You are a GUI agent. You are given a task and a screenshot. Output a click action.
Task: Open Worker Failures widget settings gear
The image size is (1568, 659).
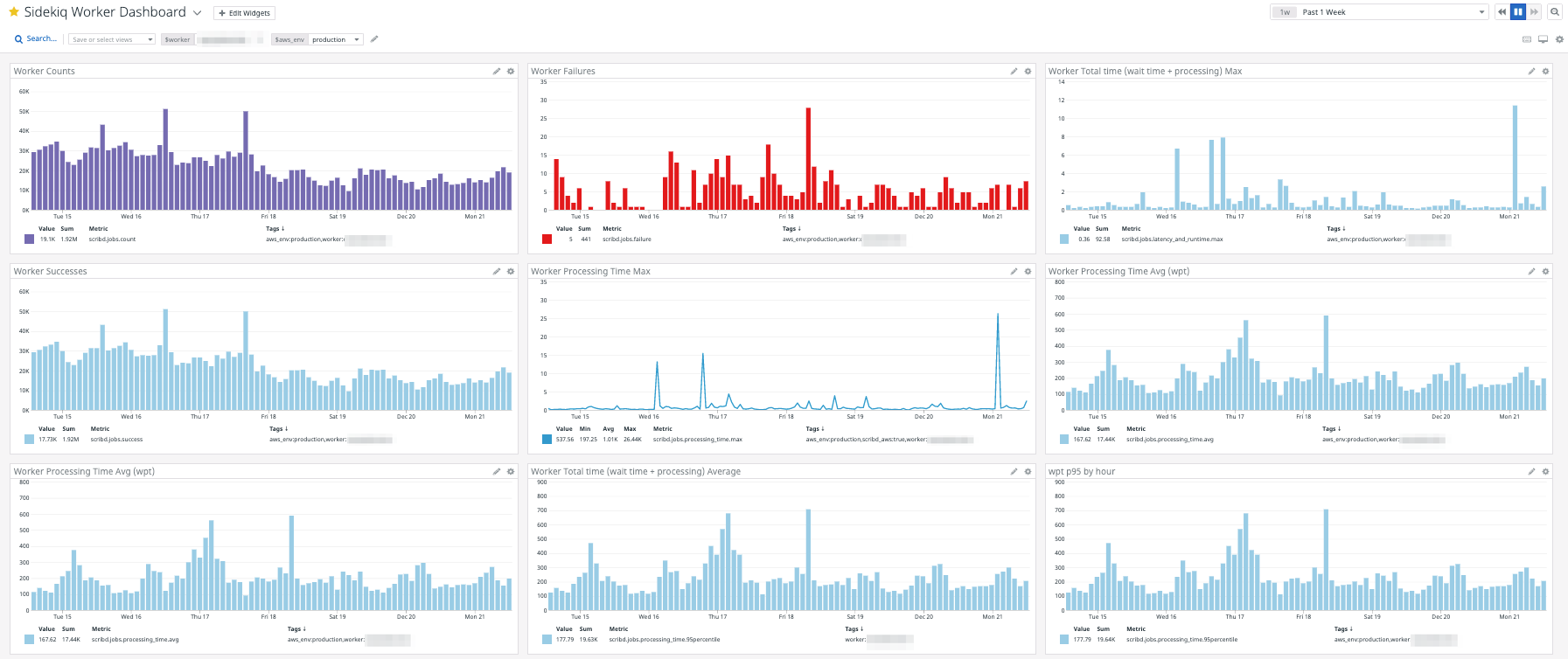(x=1028, y=72)
